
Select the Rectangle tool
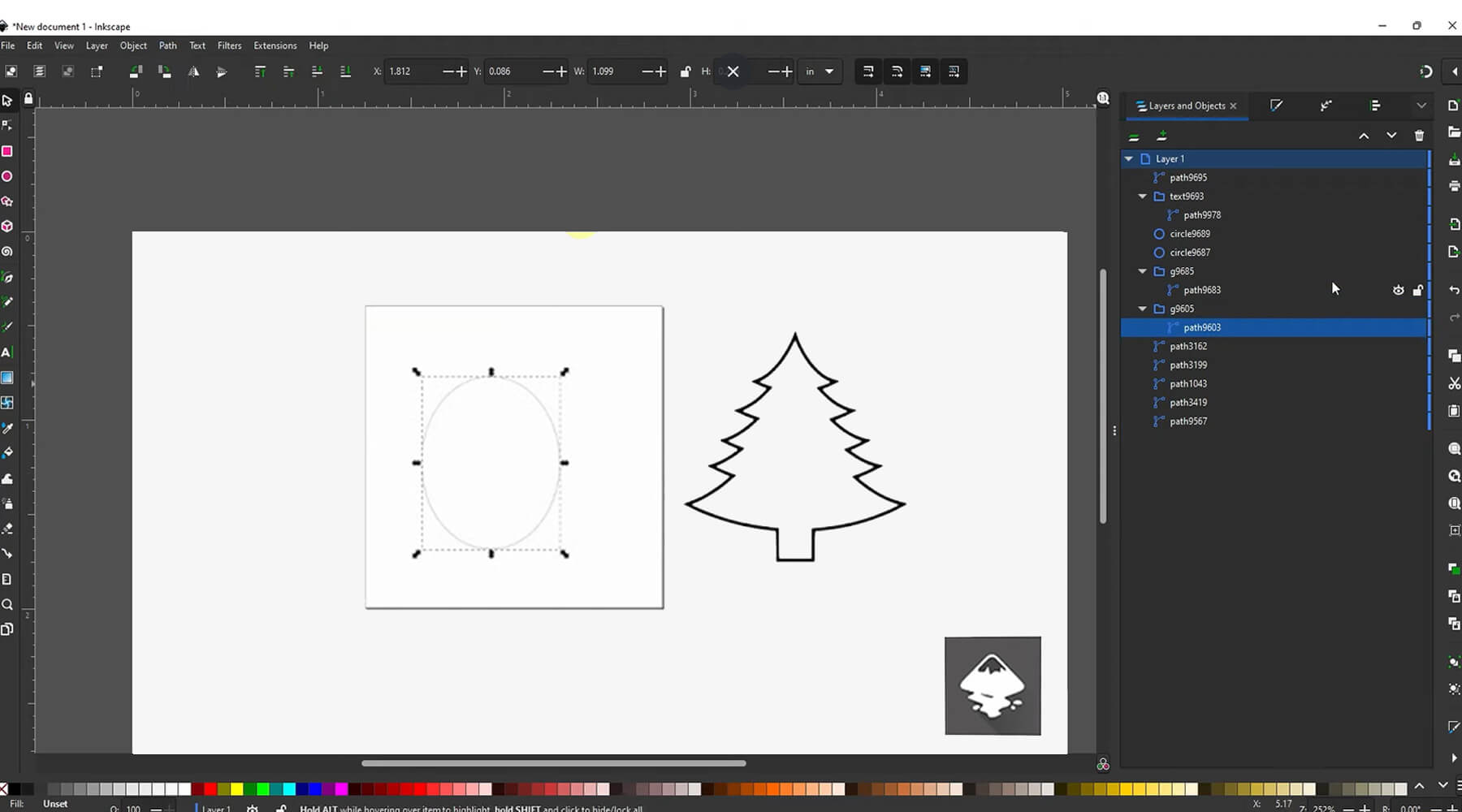[x=7, y=151]
